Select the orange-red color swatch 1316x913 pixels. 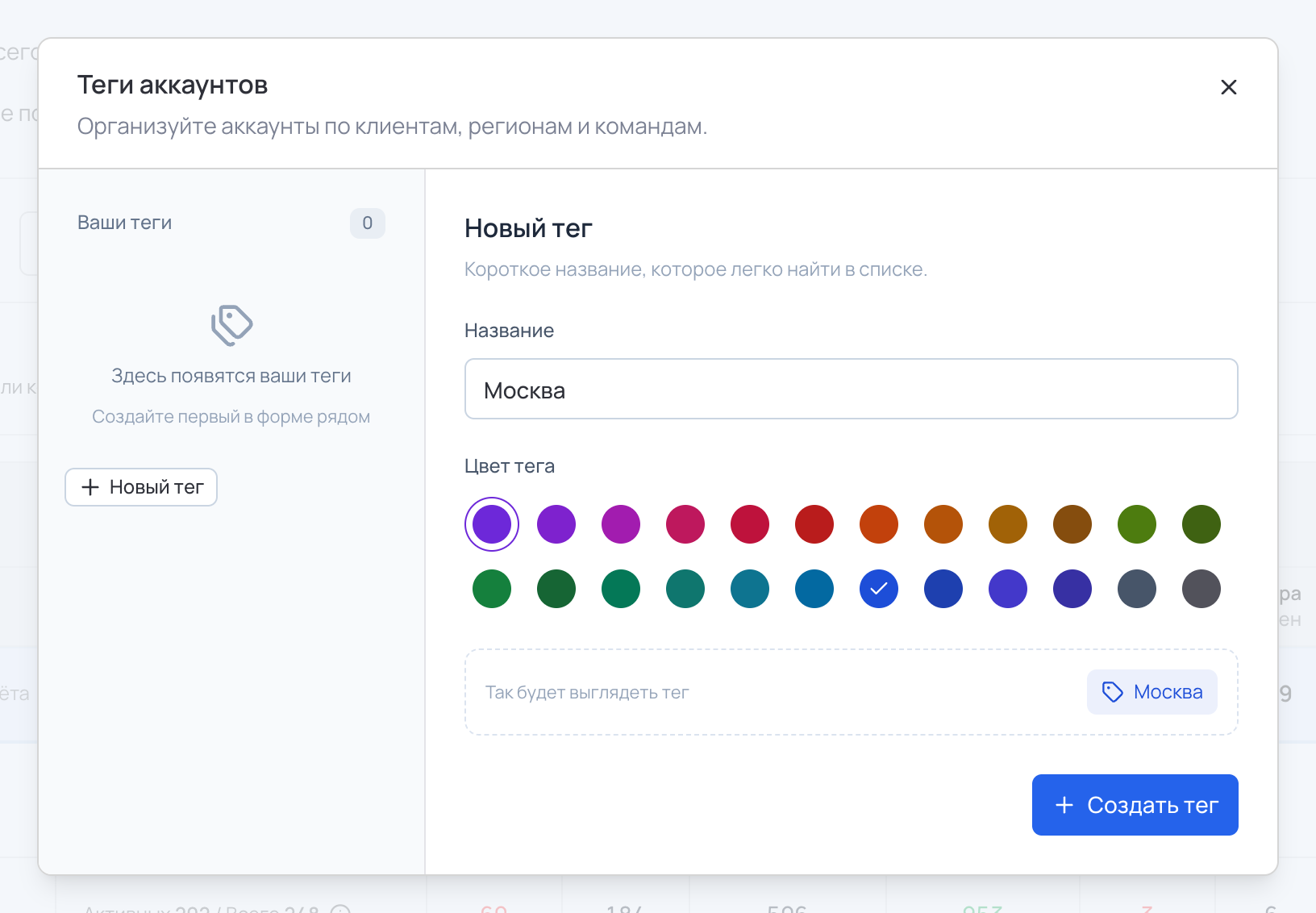(879, 524)
